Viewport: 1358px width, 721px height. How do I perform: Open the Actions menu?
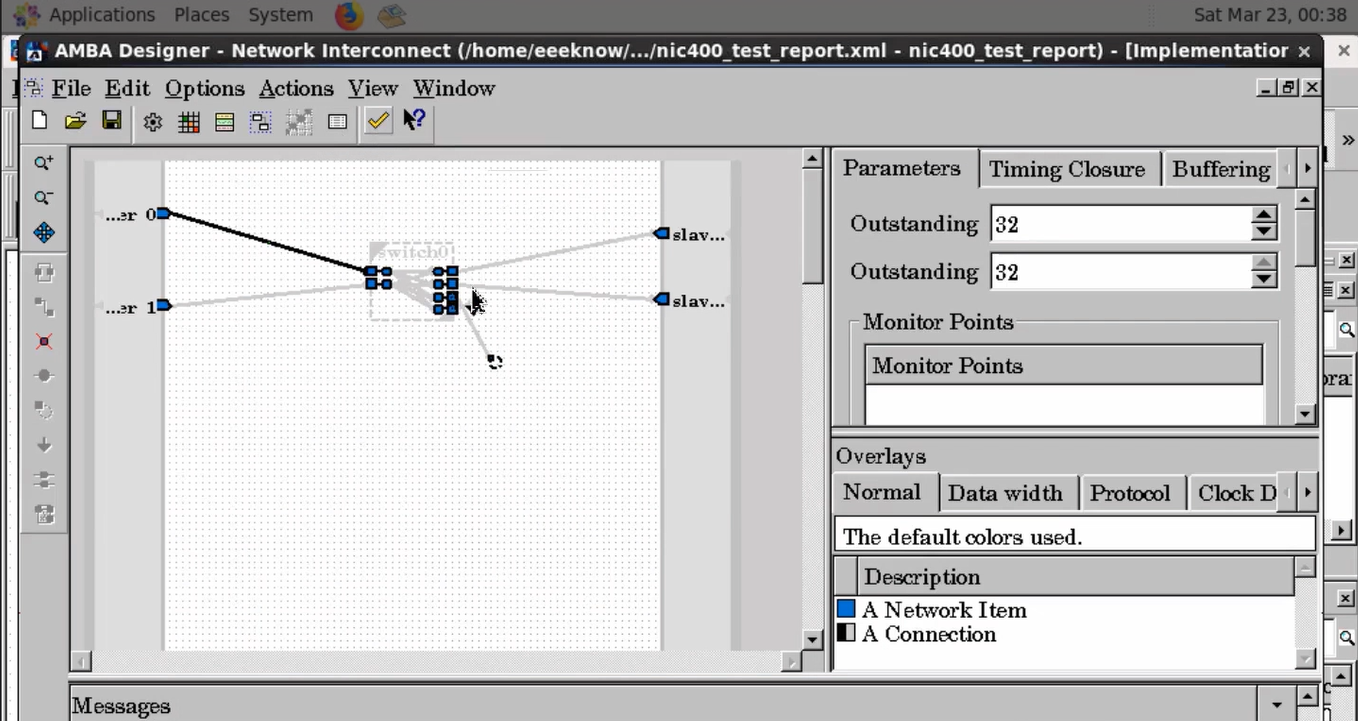(x=296, y=88)
